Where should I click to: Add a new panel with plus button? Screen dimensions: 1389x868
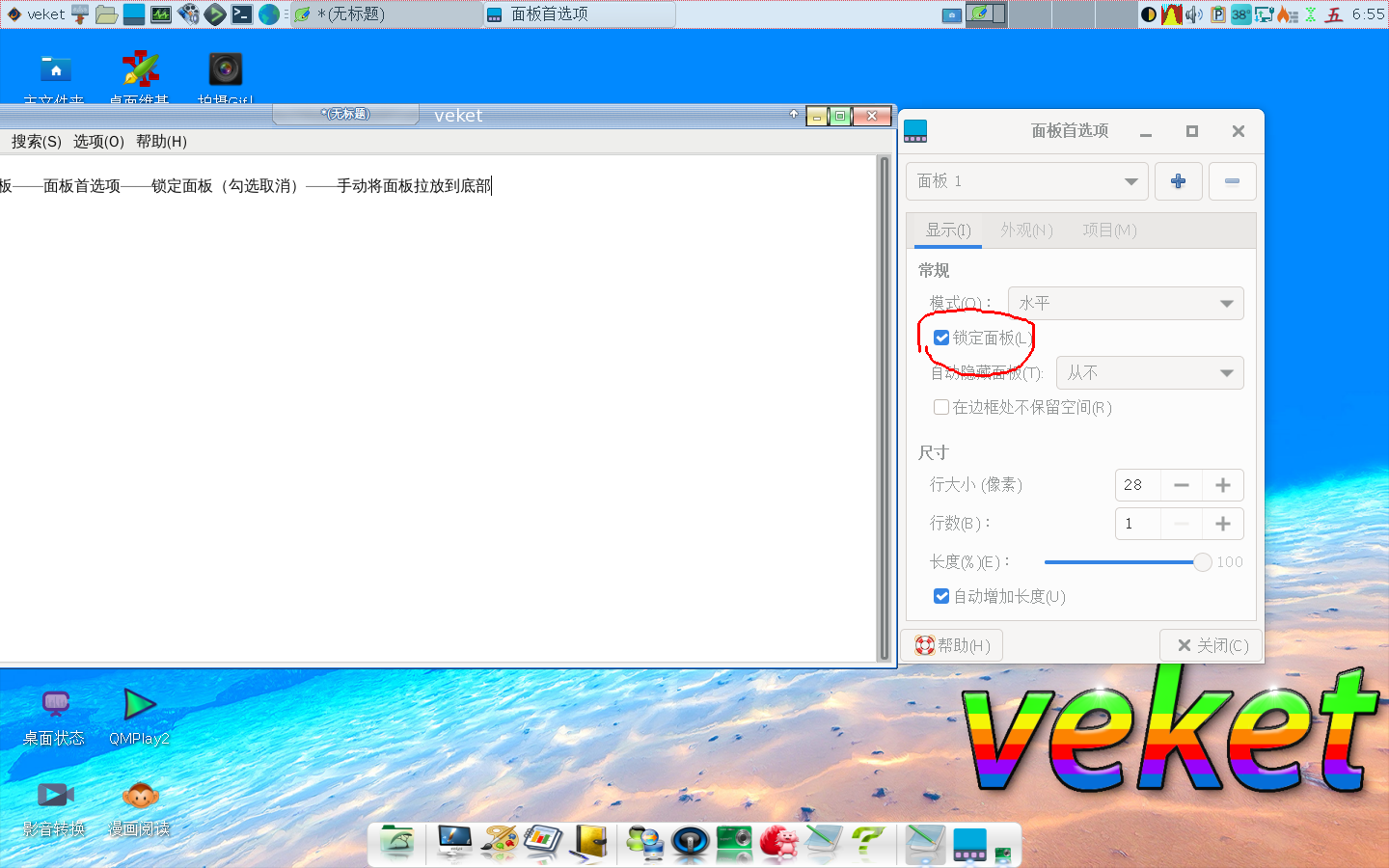[x=1178, y=181]
